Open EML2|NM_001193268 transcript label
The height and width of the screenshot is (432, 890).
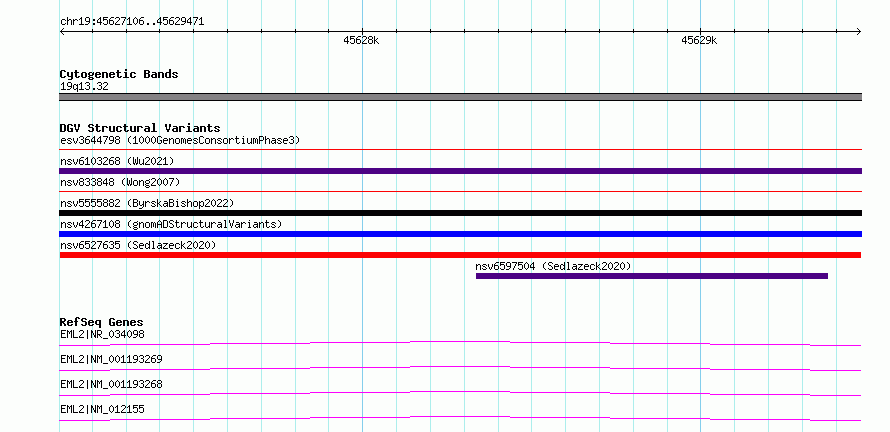pyautogui.click(x=111, y=384)
